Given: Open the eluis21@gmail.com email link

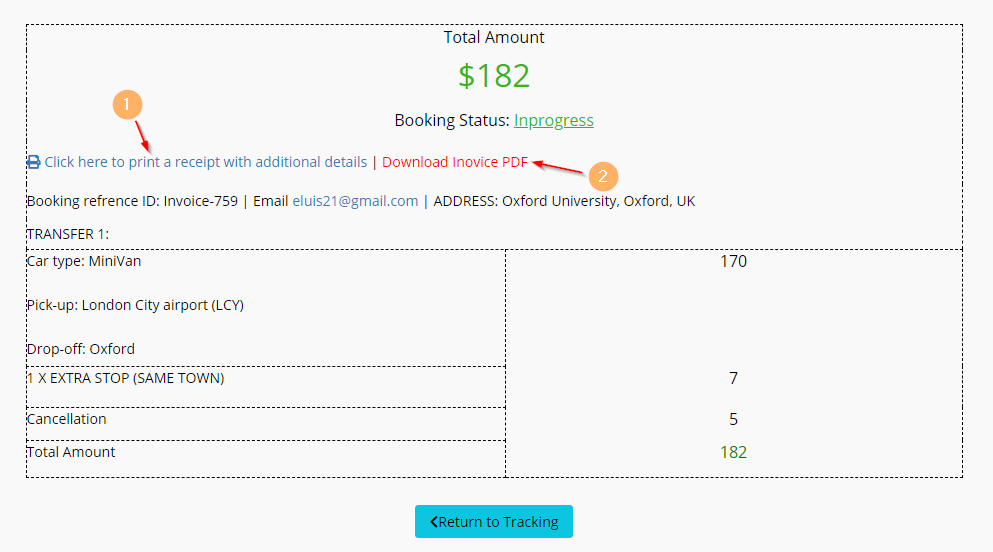Looking at the screenshot, I should [355, 201].
